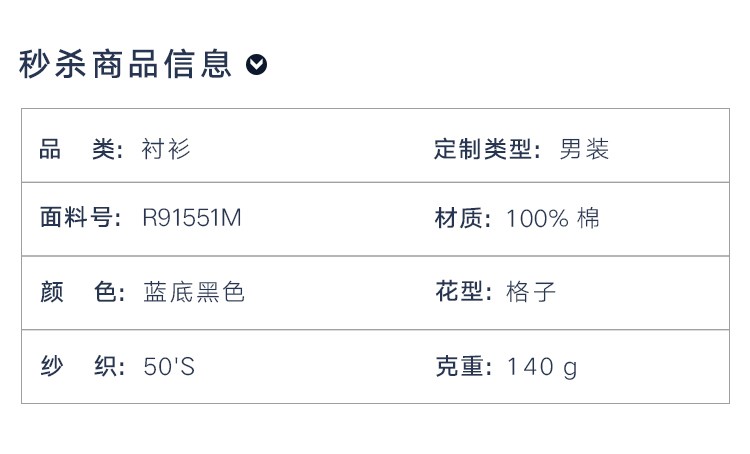Select the 纱织 label
The height and width of the screenshot is (454, 750).
point(82,366)
